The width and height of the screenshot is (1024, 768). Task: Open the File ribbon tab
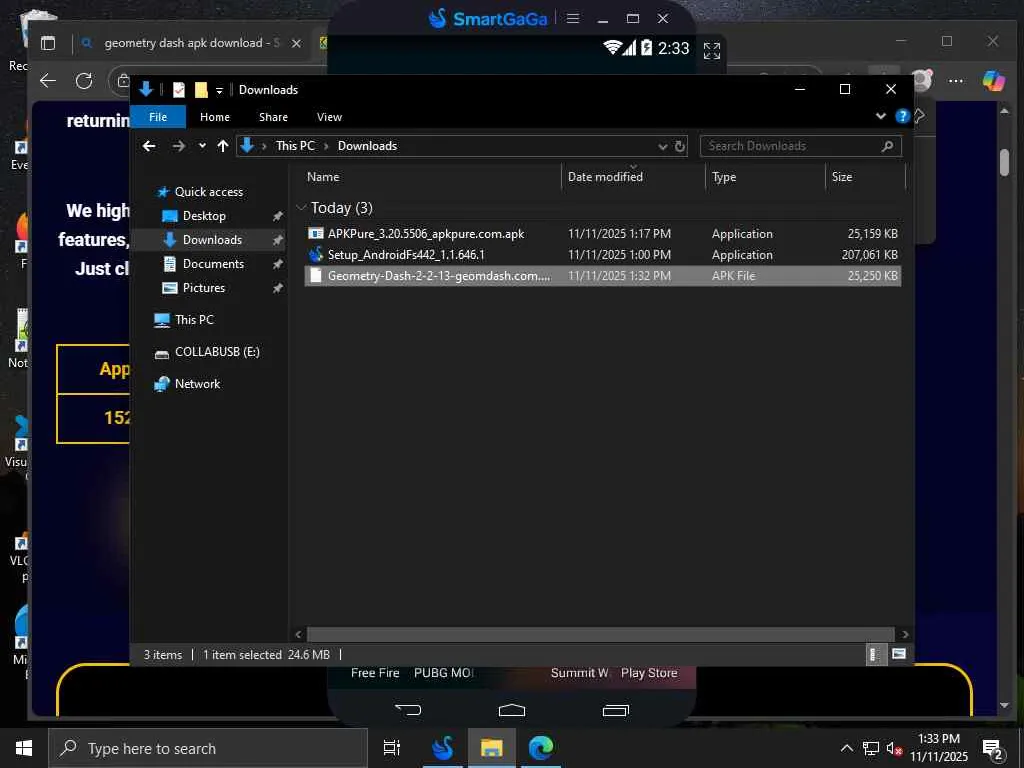coord(158,117)
